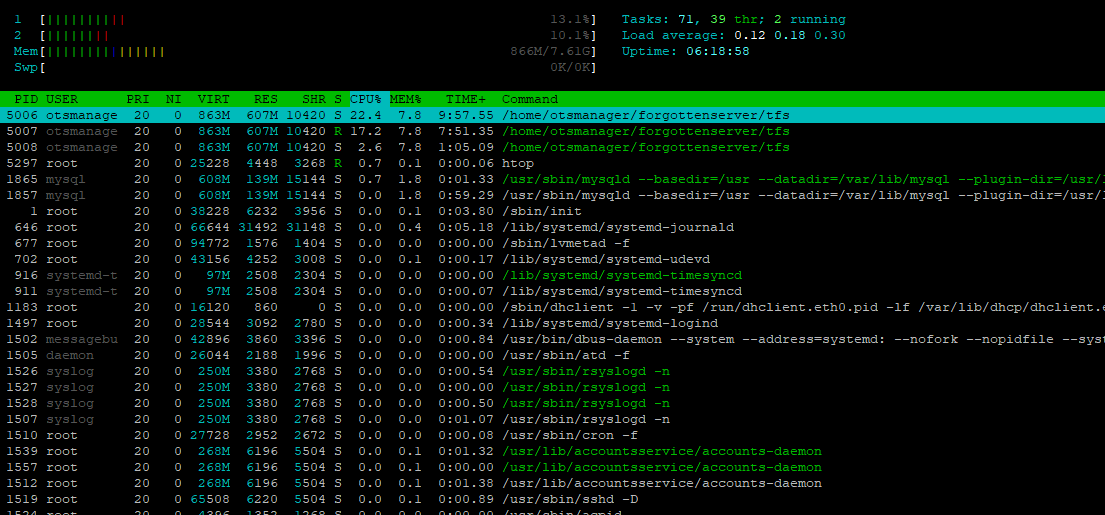This screenshot has height=515, width=1105.
Task: Select the cron -f process row
Action: coord(552,435)
